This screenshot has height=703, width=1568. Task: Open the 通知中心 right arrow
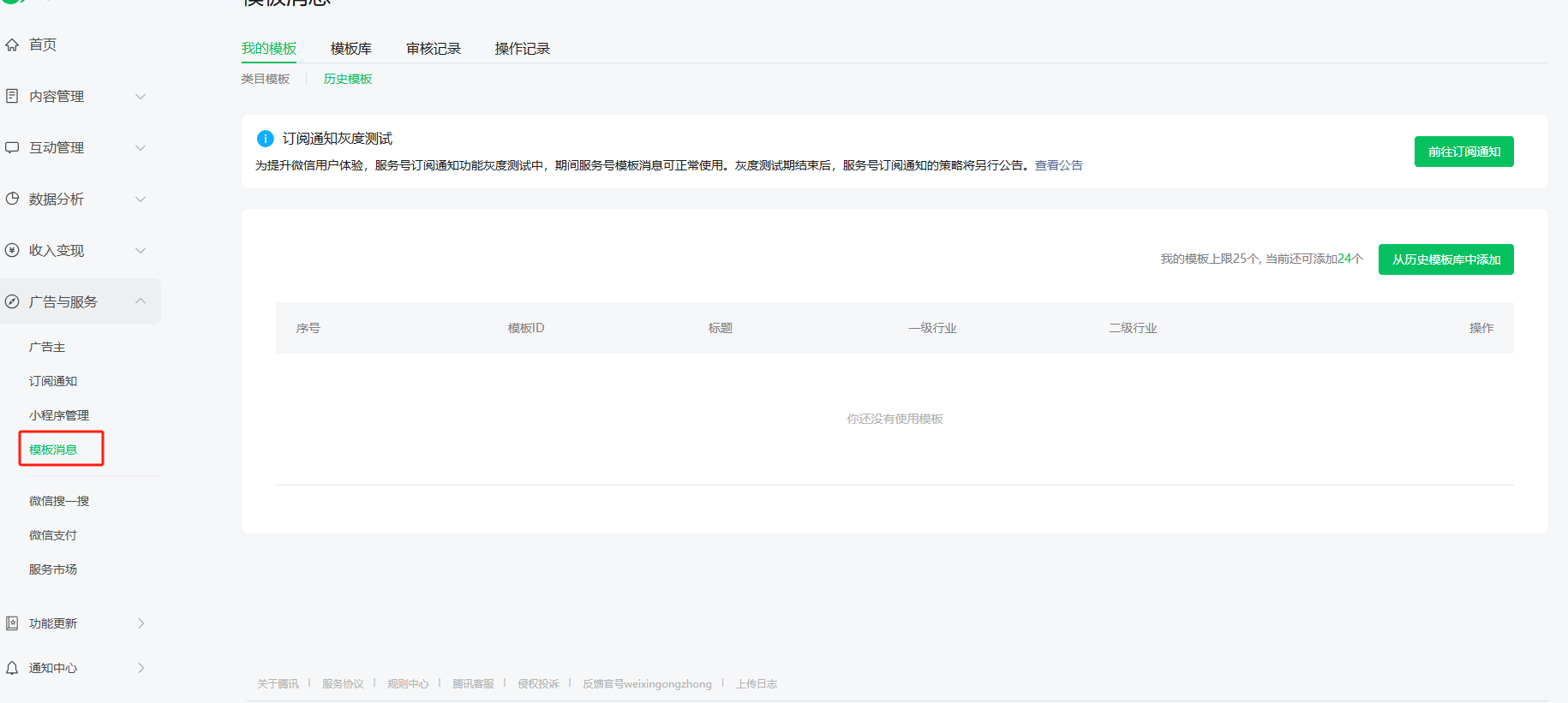(x=141, y=668)
